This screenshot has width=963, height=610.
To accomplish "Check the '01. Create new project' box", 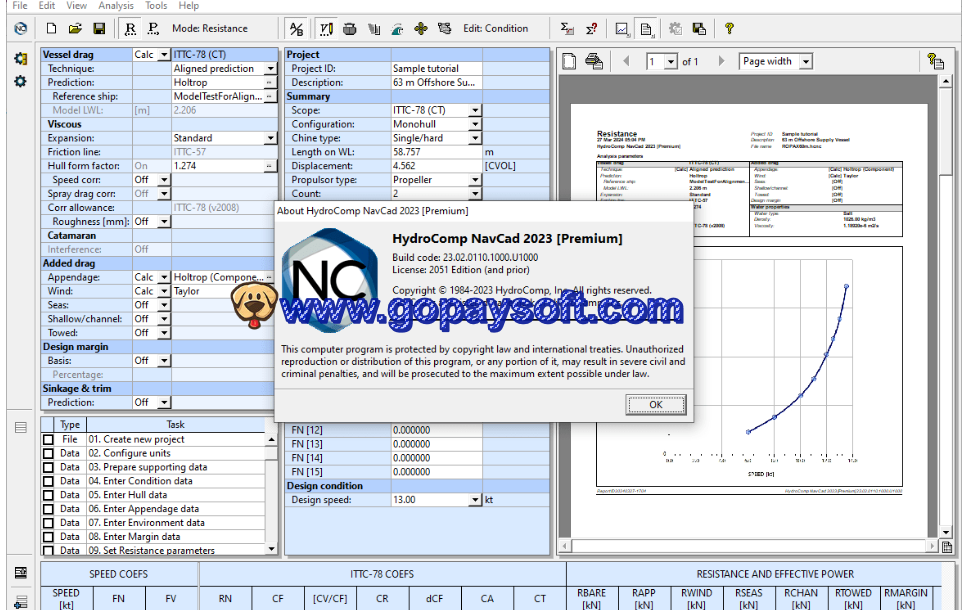I will [x=49, y=440].
